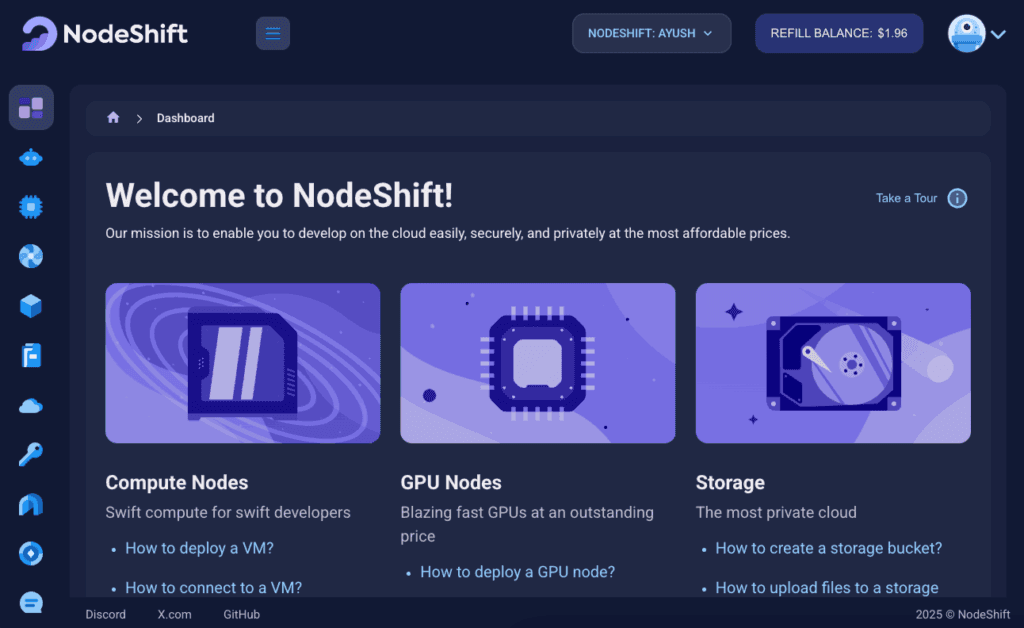Click the Take a Tour link
Viewport: 1024px width, 628px height.
click(906, 198)
